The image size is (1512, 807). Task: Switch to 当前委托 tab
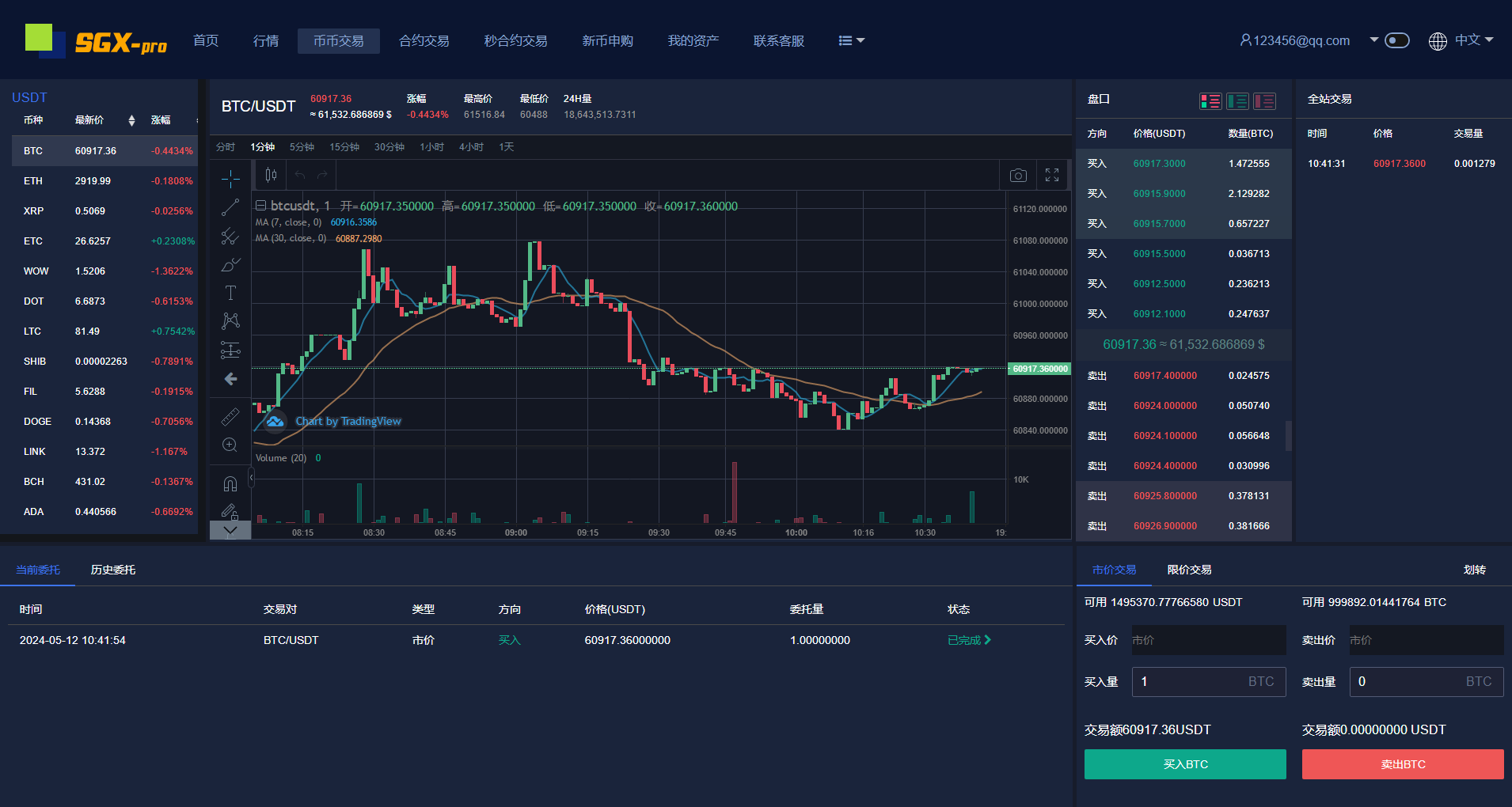click(x=38, y=570)
